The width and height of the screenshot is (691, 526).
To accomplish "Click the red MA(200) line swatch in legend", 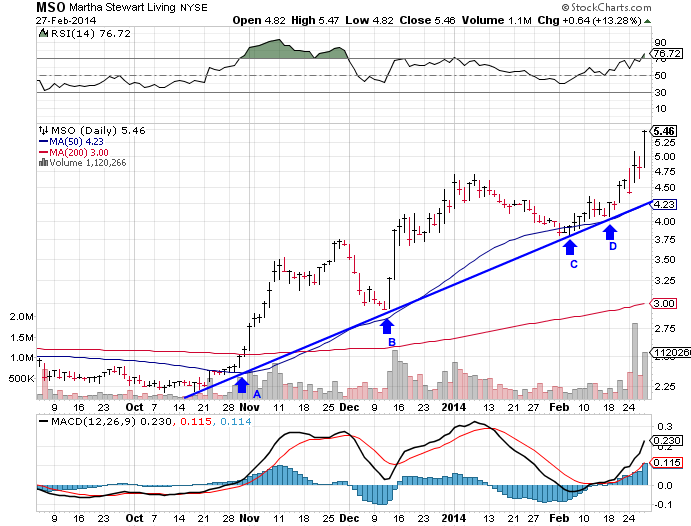I will tap(44, 152).
